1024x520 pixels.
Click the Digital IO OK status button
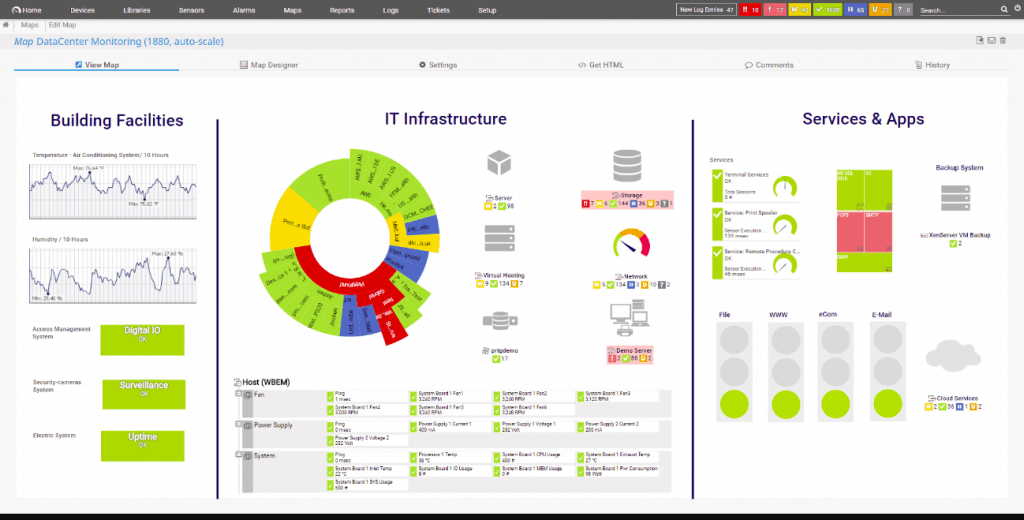point(142,340)
